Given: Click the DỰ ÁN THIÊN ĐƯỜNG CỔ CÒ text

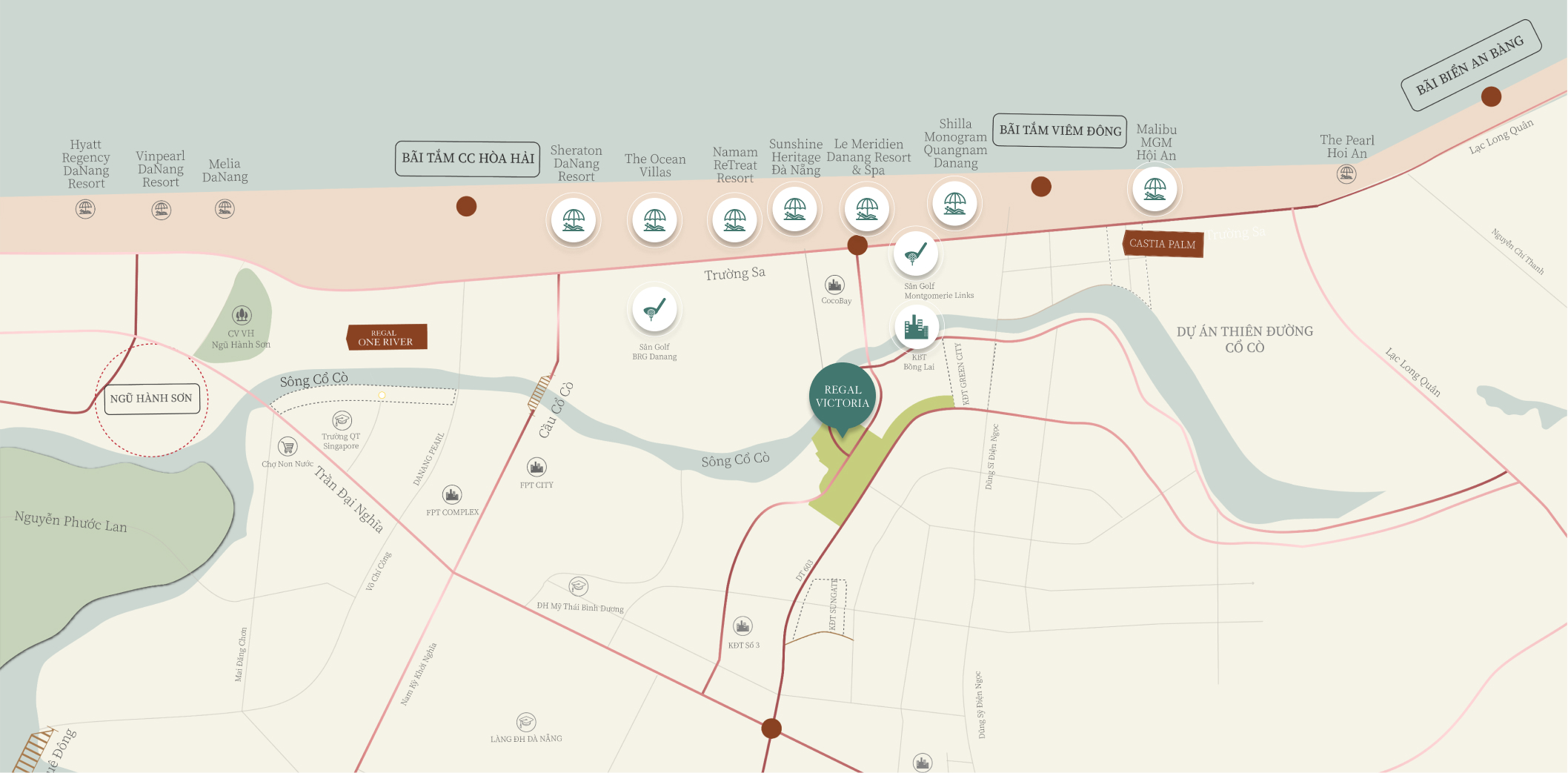Looking at the screenshot, I should tap(1245, 339).
